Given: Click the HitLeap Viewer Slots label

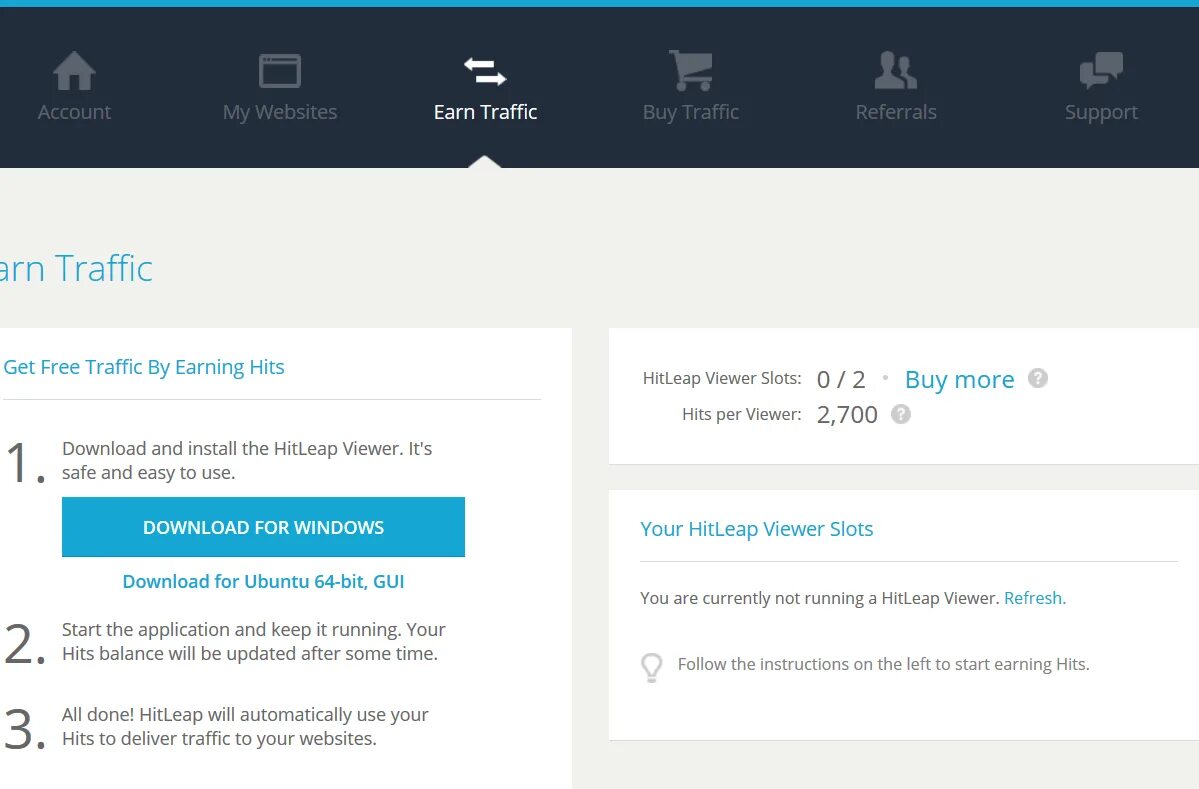Looking at the screenshot, I should pyautogui.click(x=722, y=378).
